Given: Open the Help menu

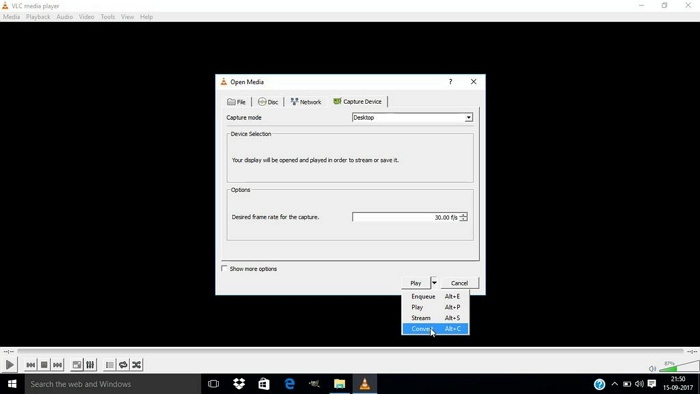Looking at the screenshot, I should coord(146,17).
